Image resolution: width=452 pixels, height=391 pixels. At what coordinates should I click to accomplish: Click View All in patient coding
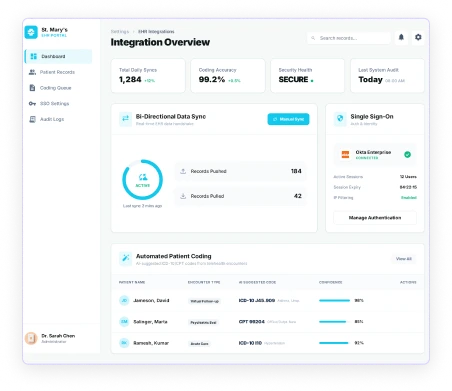(404, 259)
